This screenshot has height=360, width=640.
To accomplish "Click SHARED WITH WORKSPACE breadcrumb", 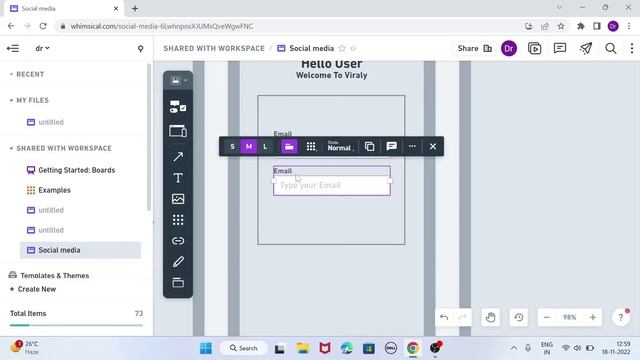I will click(214, 49).
